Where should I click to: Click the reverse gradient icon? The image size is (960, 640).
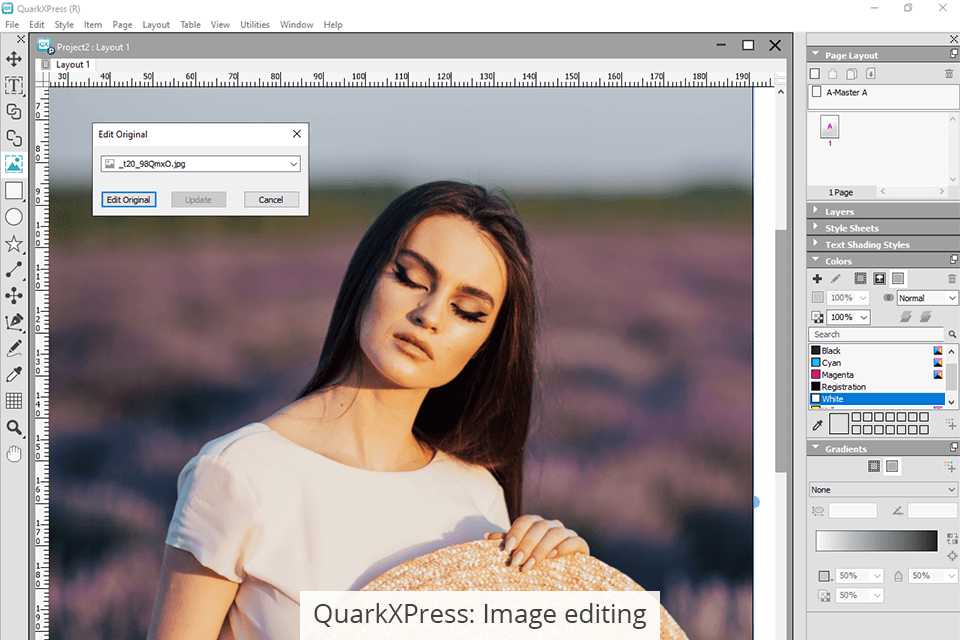pos(952,538)
